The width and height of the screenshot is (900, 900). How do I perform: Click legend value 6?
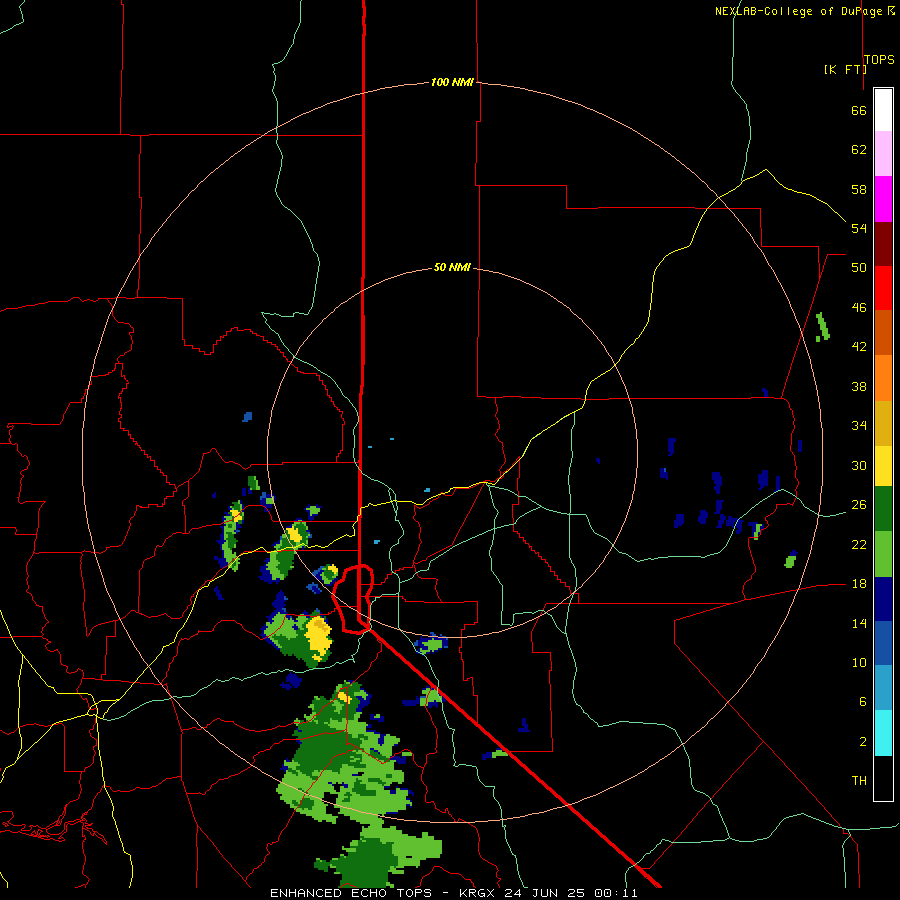point(862,702)
